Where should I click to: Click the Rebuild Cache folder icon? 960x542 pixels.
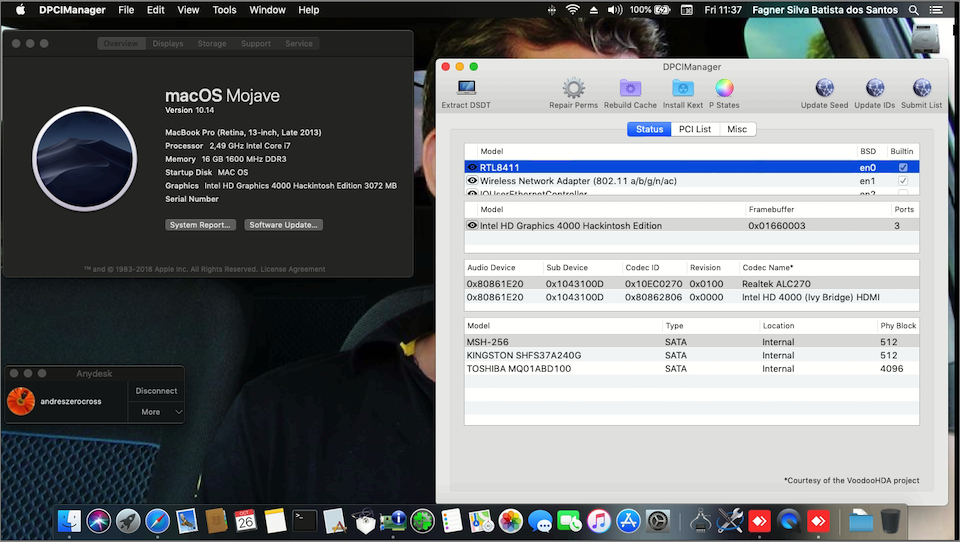[x=630, y=88]
